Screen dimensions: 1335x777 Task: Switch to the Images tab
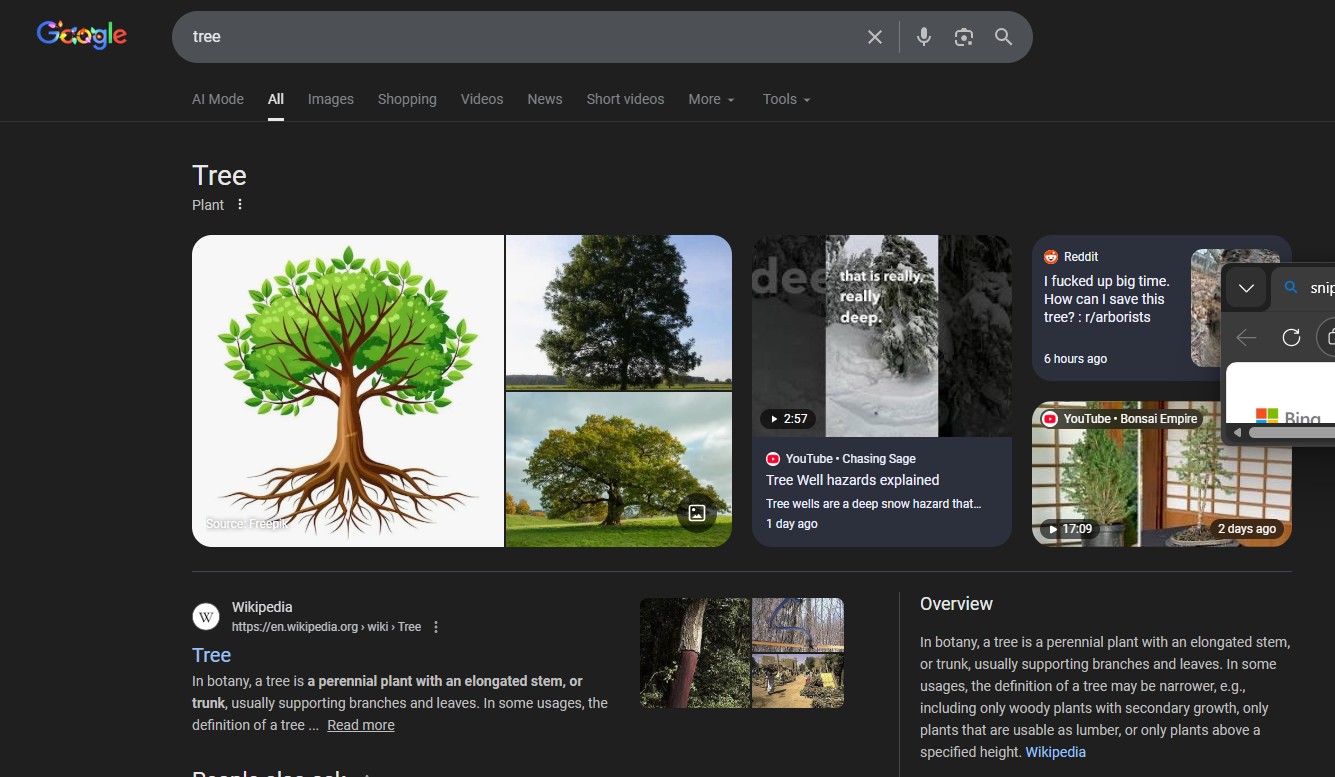click(x=330, y=99)
